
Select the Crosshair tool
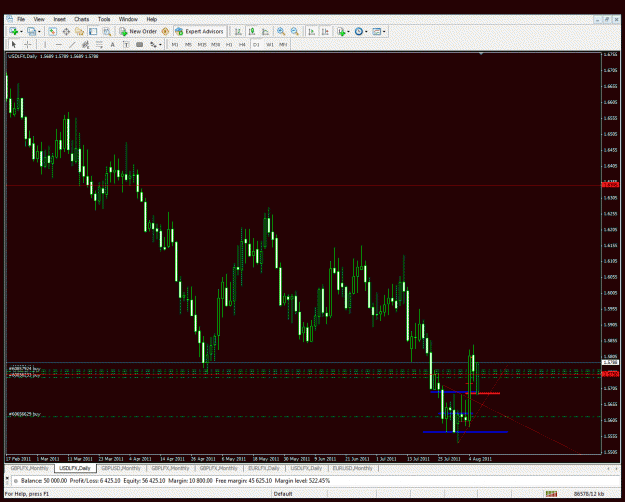pyautogui.click(x=28, y=44)
